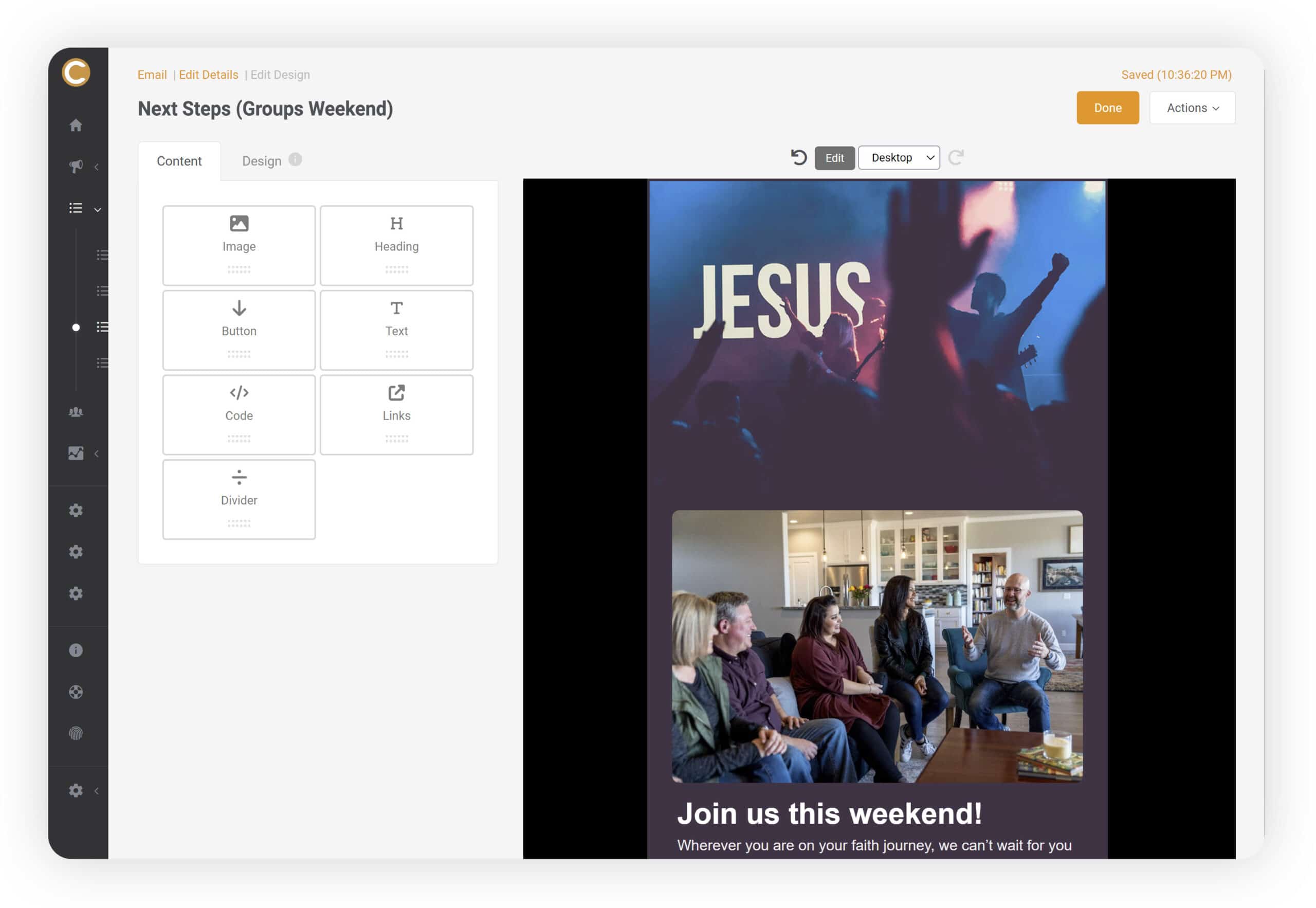
Task: Open the Home page from sidebar
Action: coord(76,125)
